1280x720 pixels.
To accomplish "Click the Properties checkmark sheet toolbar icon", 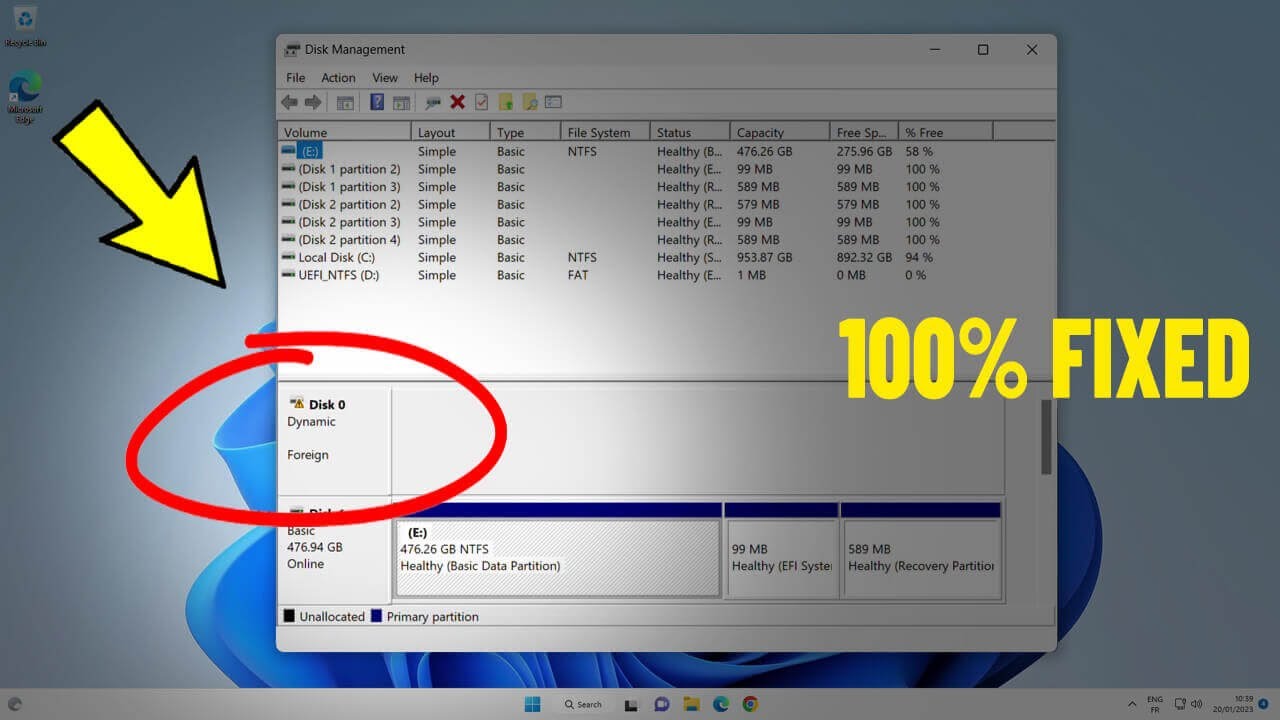I will click(x=481, y=102).
